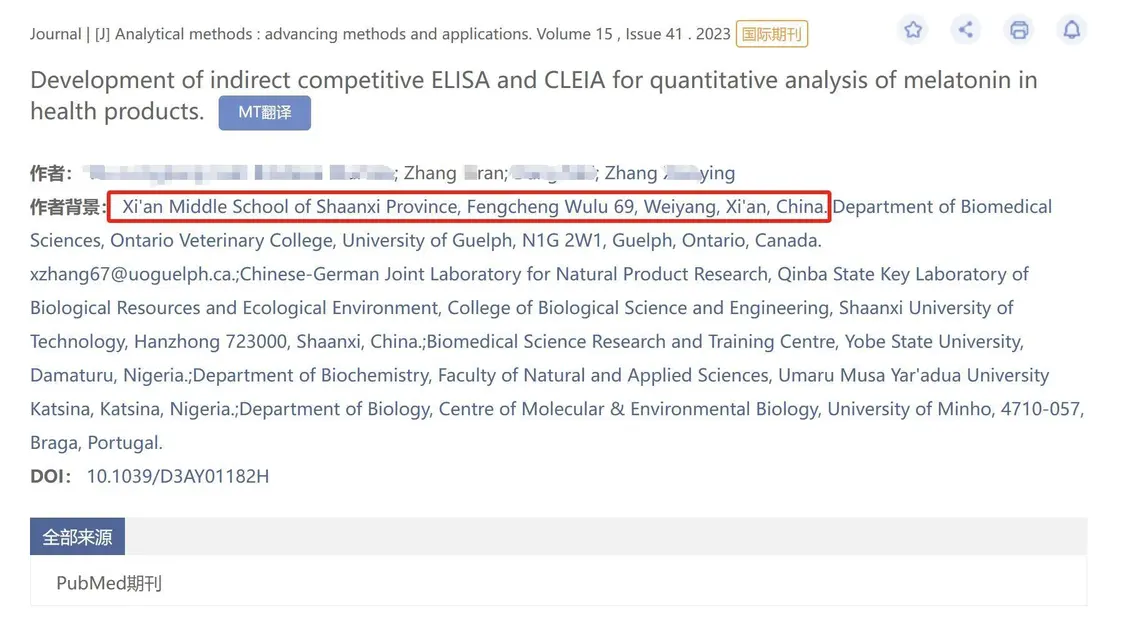Image resolution: width=1125 pixels, height=620 pixels.
Task: Print the article via printer icon
Action: tap(1019, 30)
